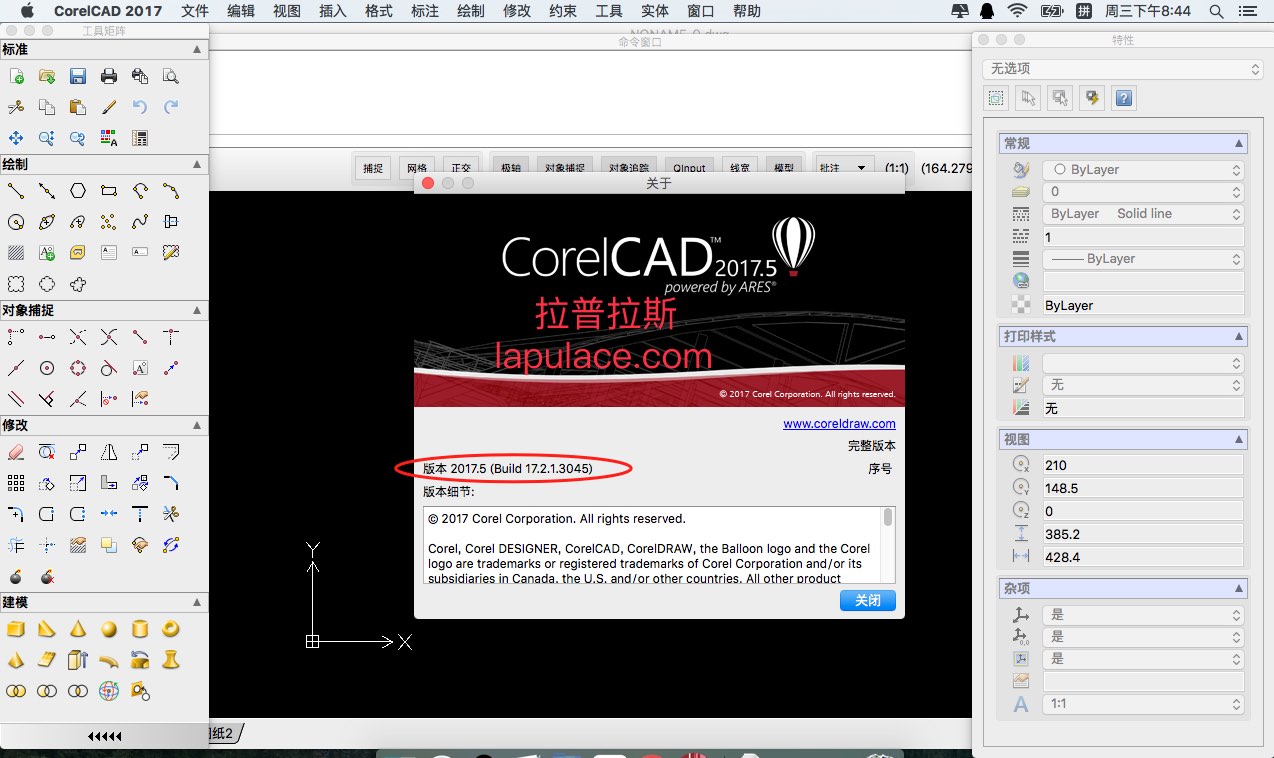Print the drawing using the printer icon
This screenshot has height=758, width=1274.
(x=109, y=76)
